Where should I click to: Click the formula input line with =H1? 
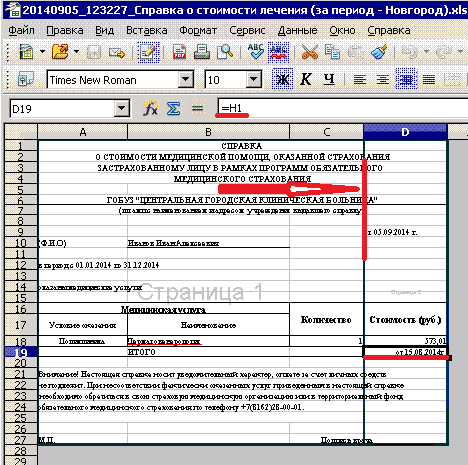[x=343, y=108]
